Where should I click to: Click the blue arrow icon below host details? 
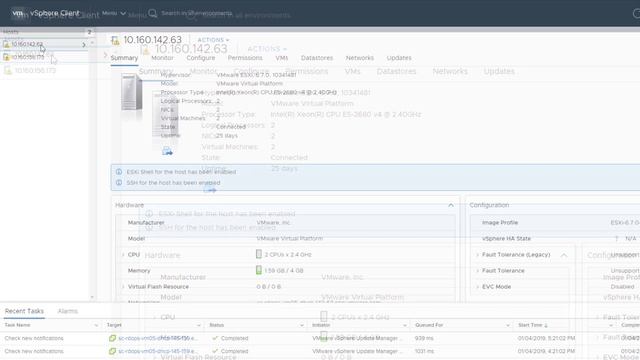[167, 151]
